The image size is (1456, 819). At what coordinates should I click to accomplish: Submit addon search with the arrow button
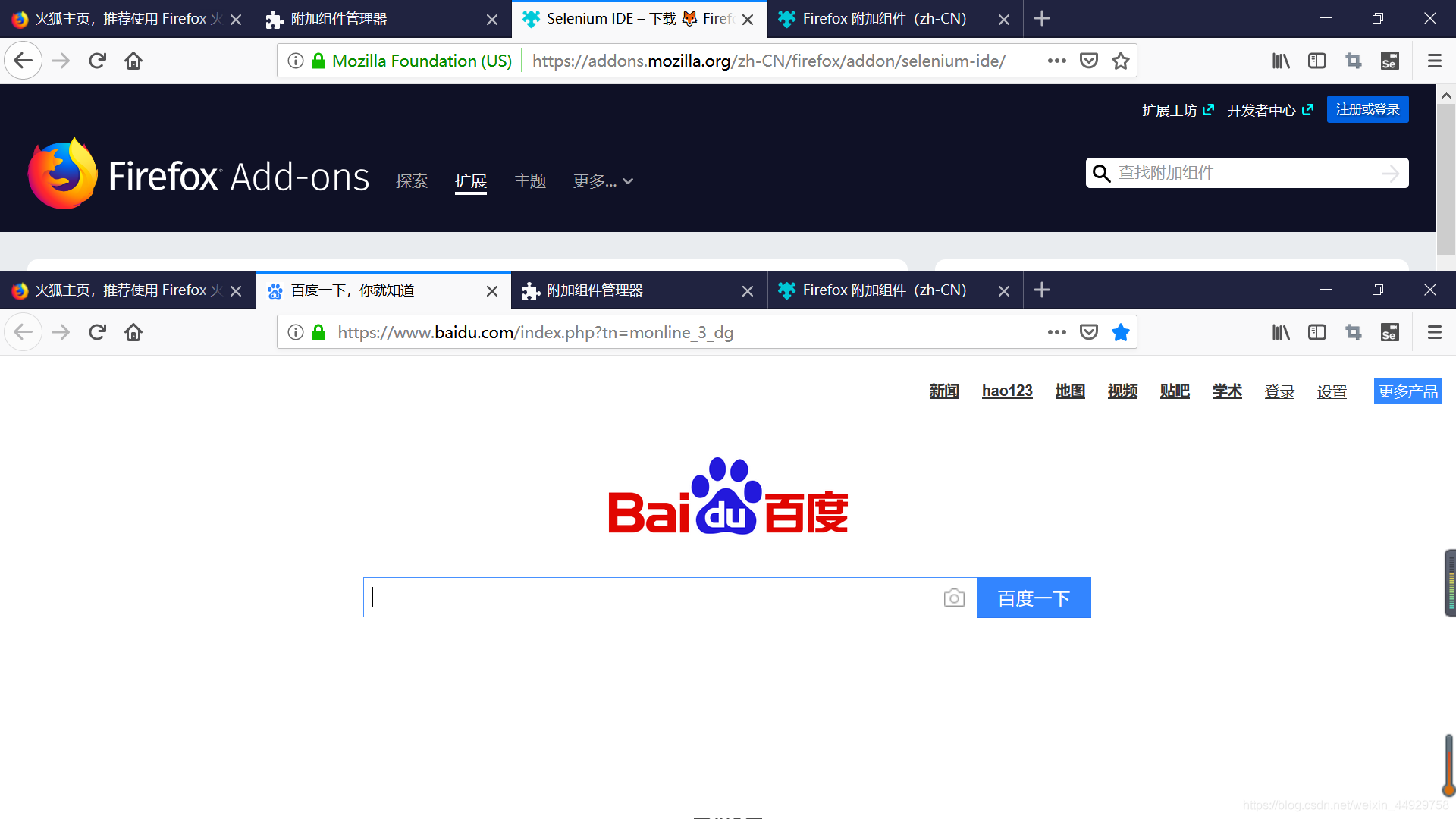1391,173
